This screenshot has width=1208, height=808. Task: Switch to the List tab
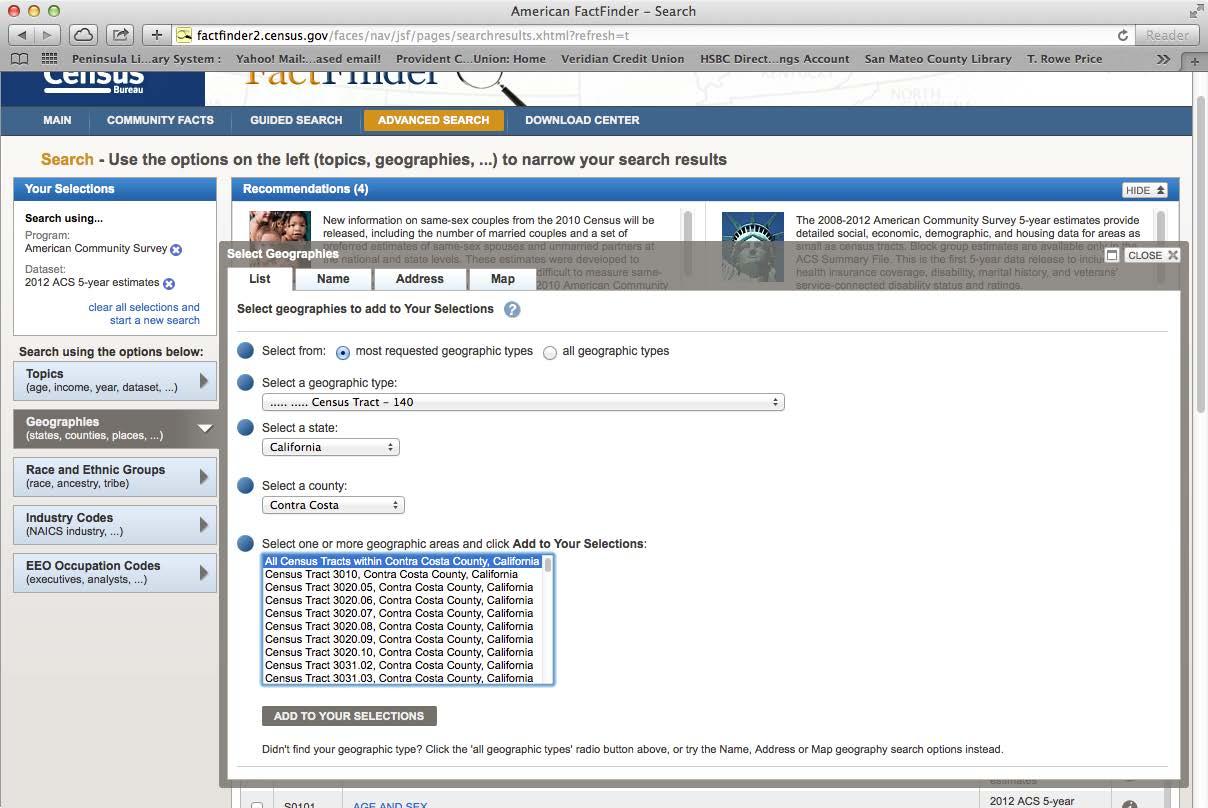click(260, 279)
